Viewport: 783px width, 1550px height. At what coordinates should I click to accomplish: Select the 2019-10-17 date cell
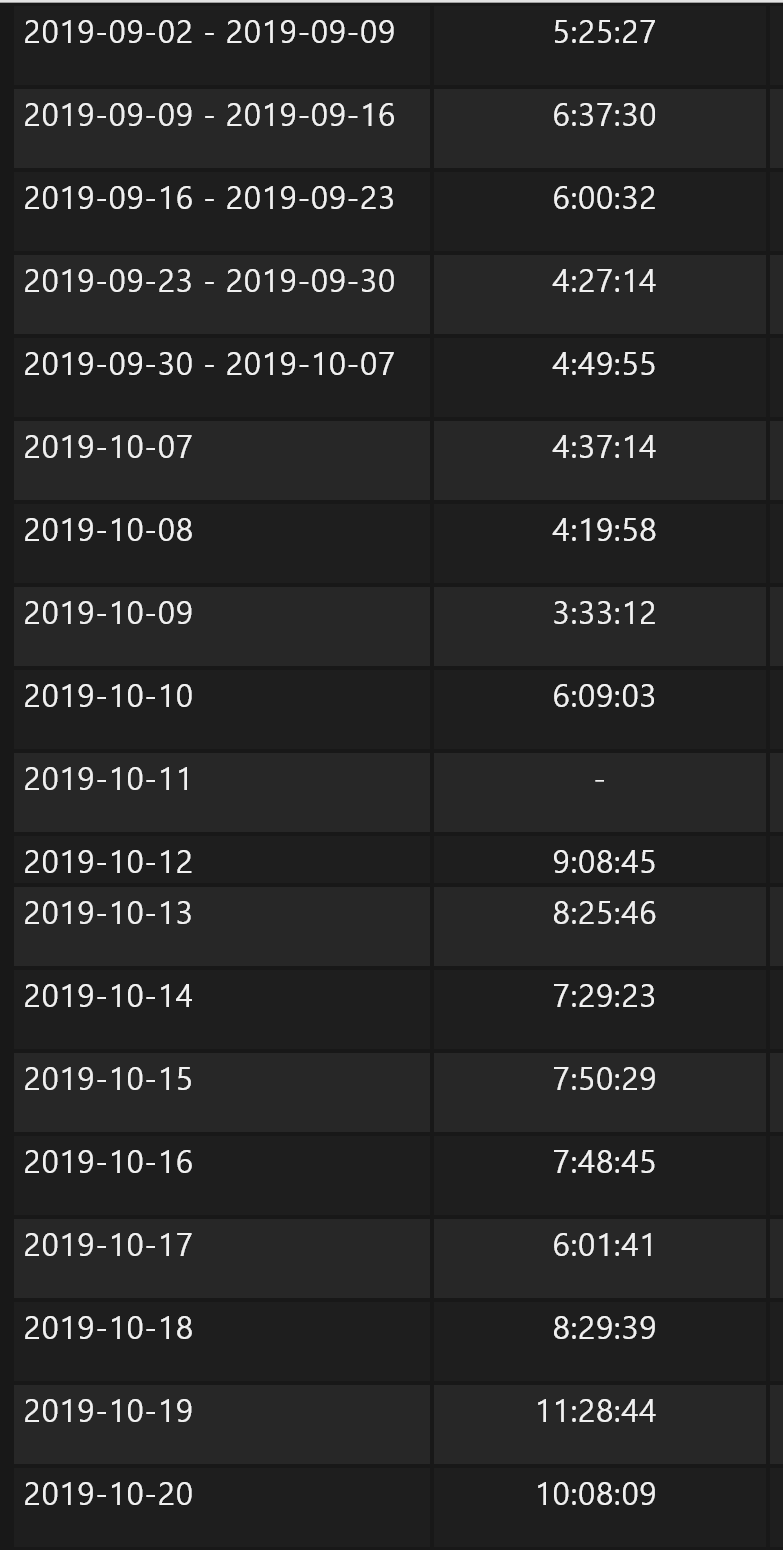pos(108,1245)
